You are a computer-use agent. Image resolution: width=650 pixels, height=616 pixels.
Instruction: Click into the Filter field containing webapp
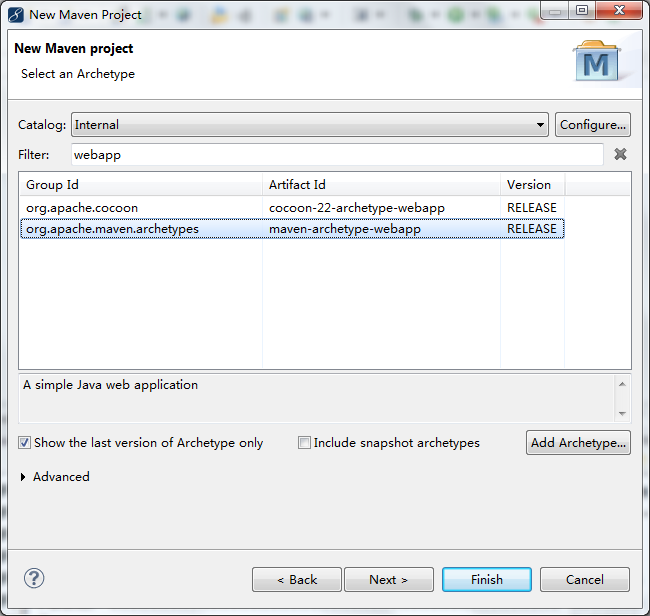[x=337, y=155]
